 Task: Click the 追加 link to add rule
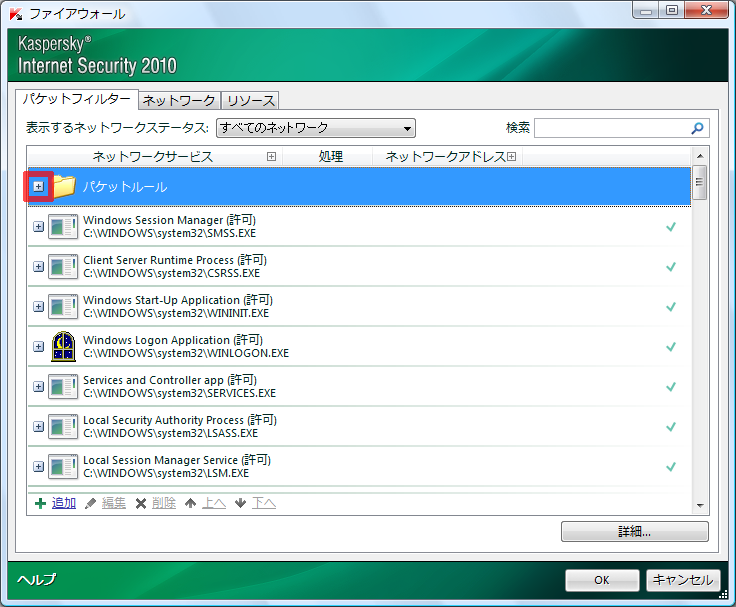point(64,503)
